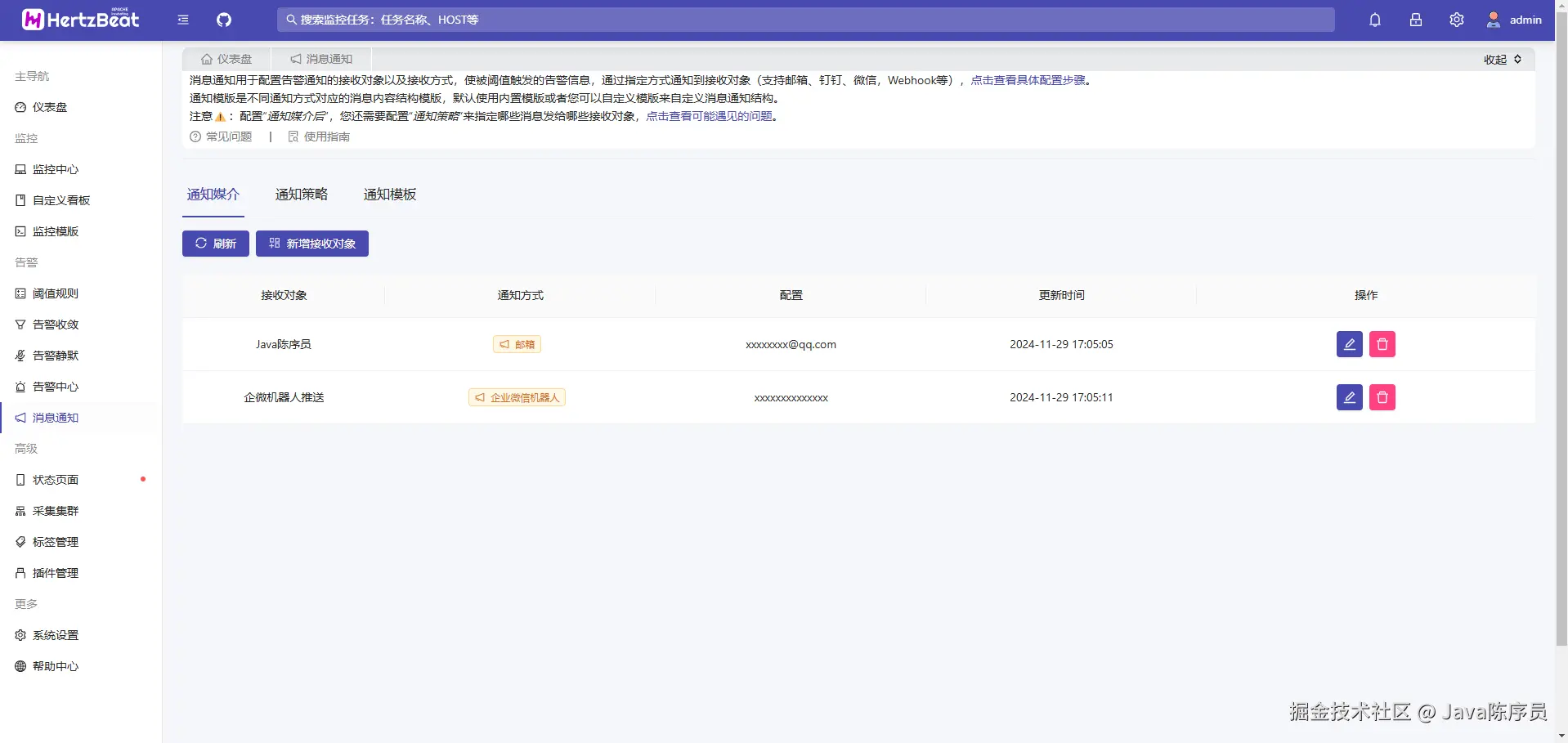Collapse the help panel with 收起
Screen dimensions: 1568x743
1503,60
